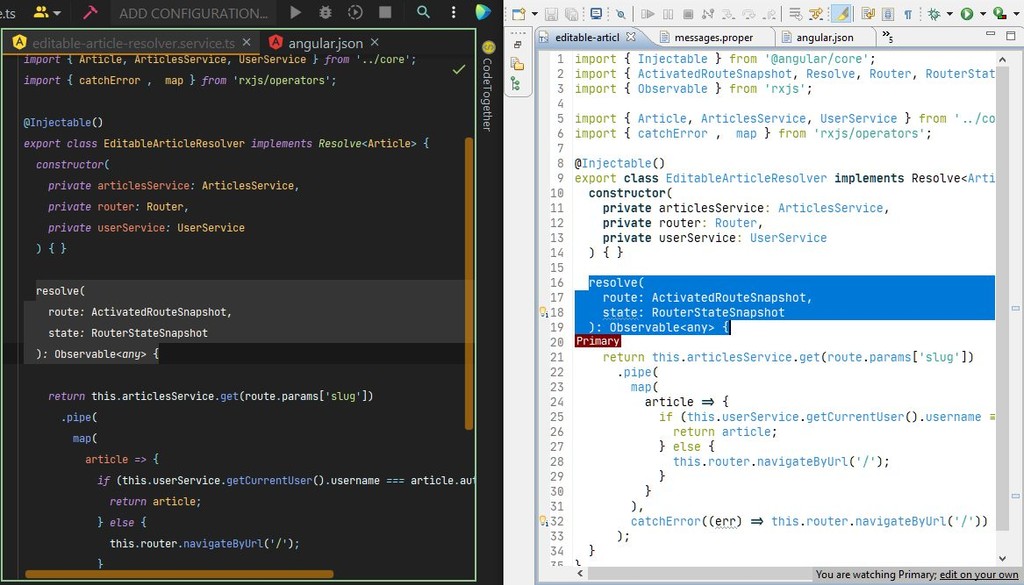Expand the Eclipse Run button dropdown arrow
The image size is (1024, 585).
click(x=983, y=14)
